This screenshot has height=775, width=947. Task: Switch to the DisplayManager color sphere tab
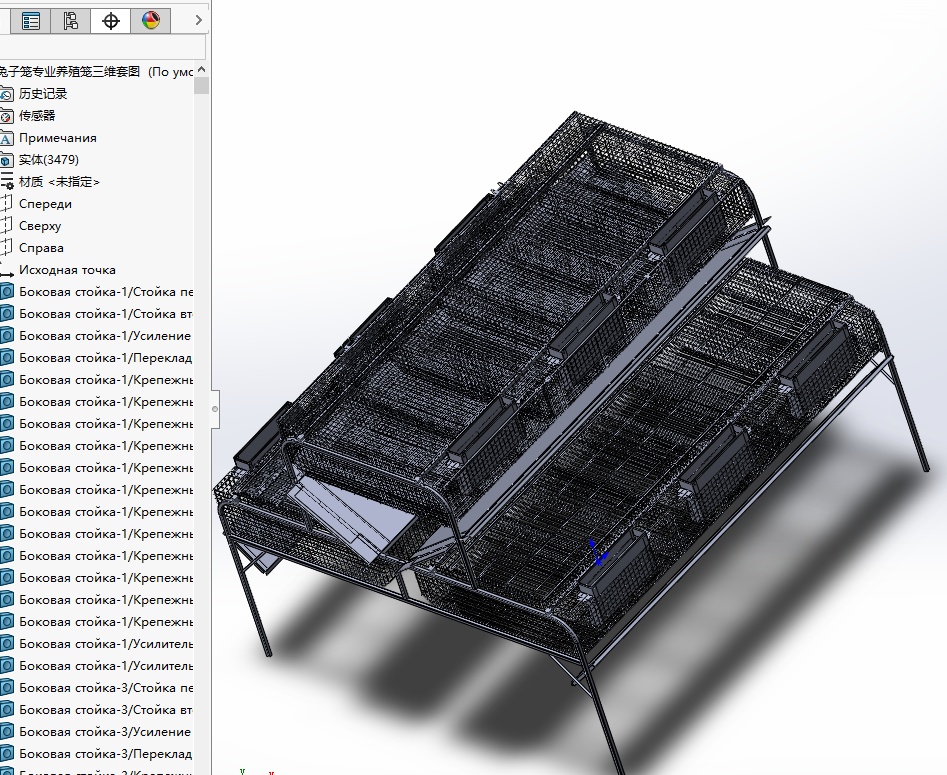(150, 21)
